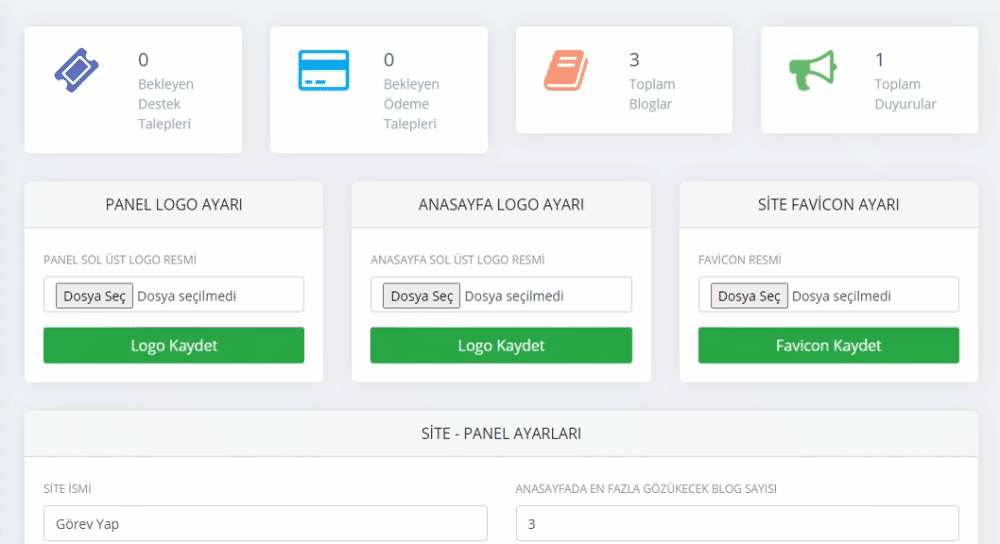This screenshot has width=1000, height=544.
Task: Click the Bekleyen Ödeme Talepleri label
Action: click(x=411, y=104)
